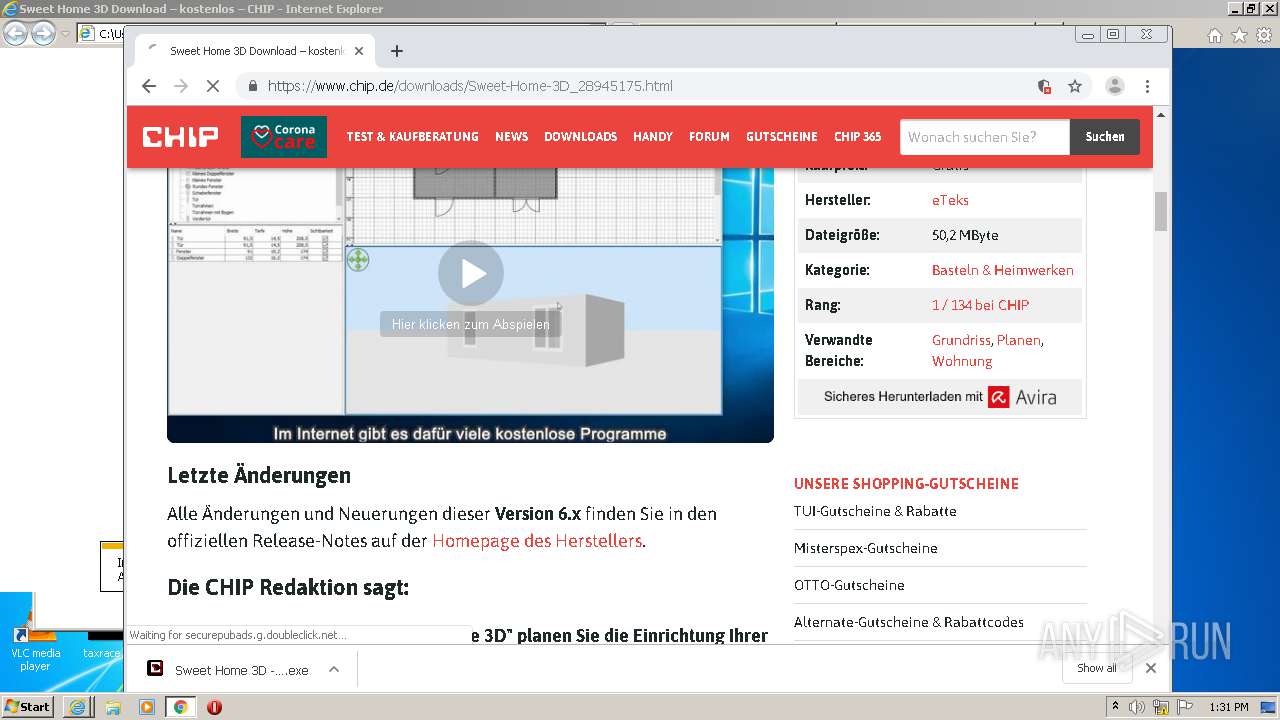Click the Internet Explorer back button

15,33
